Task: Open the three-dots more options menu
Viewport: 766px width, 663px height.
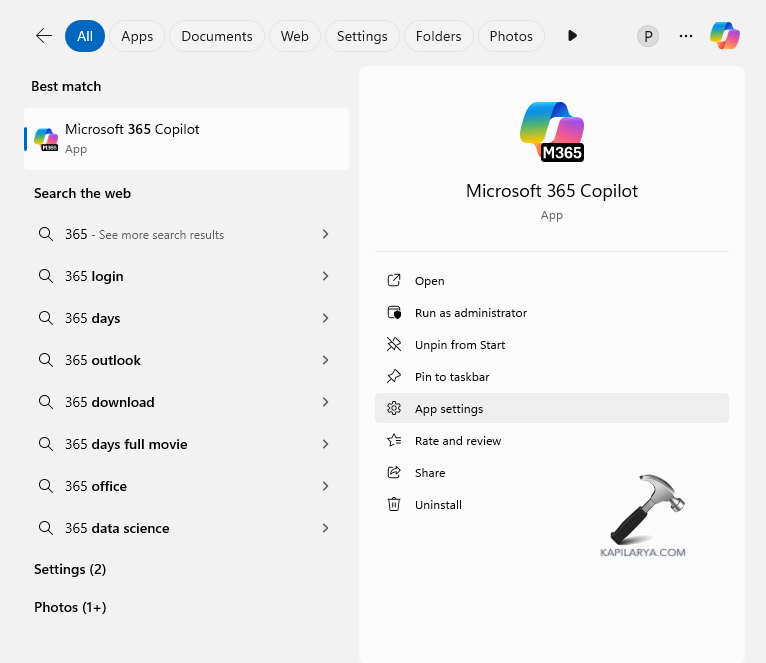Action: coord(686,36)
